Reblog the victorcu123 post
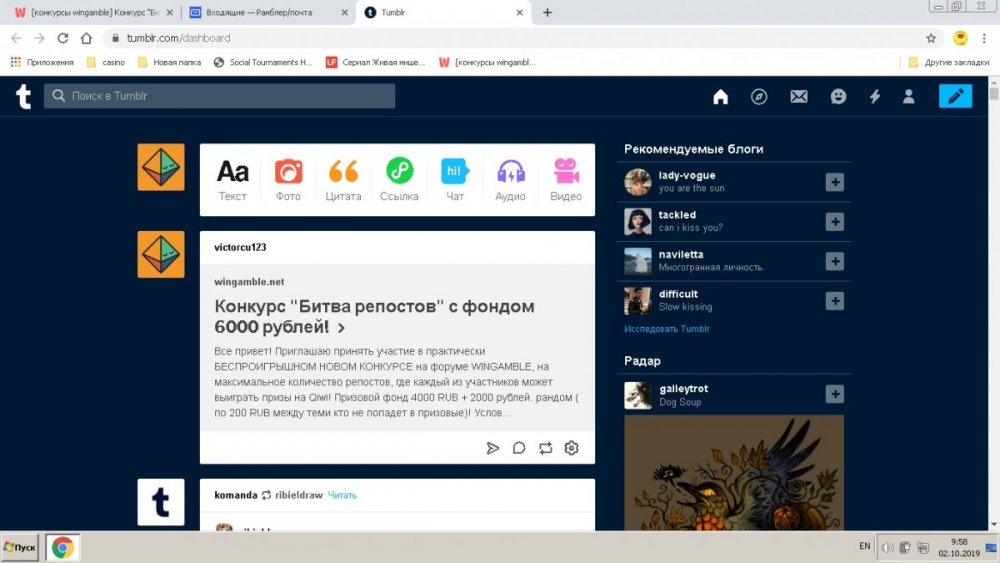This screenshot has height=563, width=1000. 545,448
